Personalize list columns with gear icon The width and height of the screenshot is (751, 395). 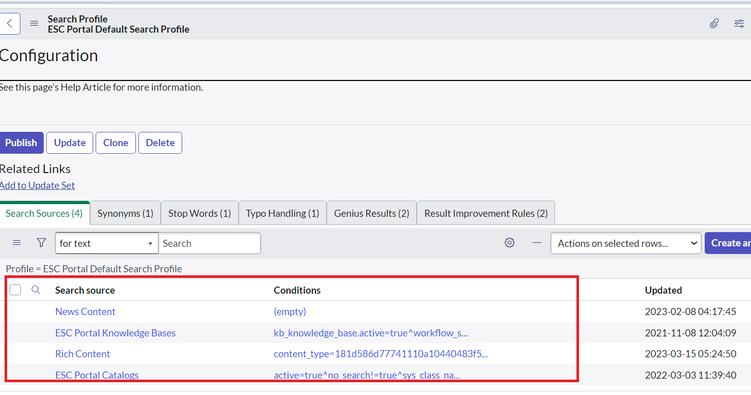510,243
